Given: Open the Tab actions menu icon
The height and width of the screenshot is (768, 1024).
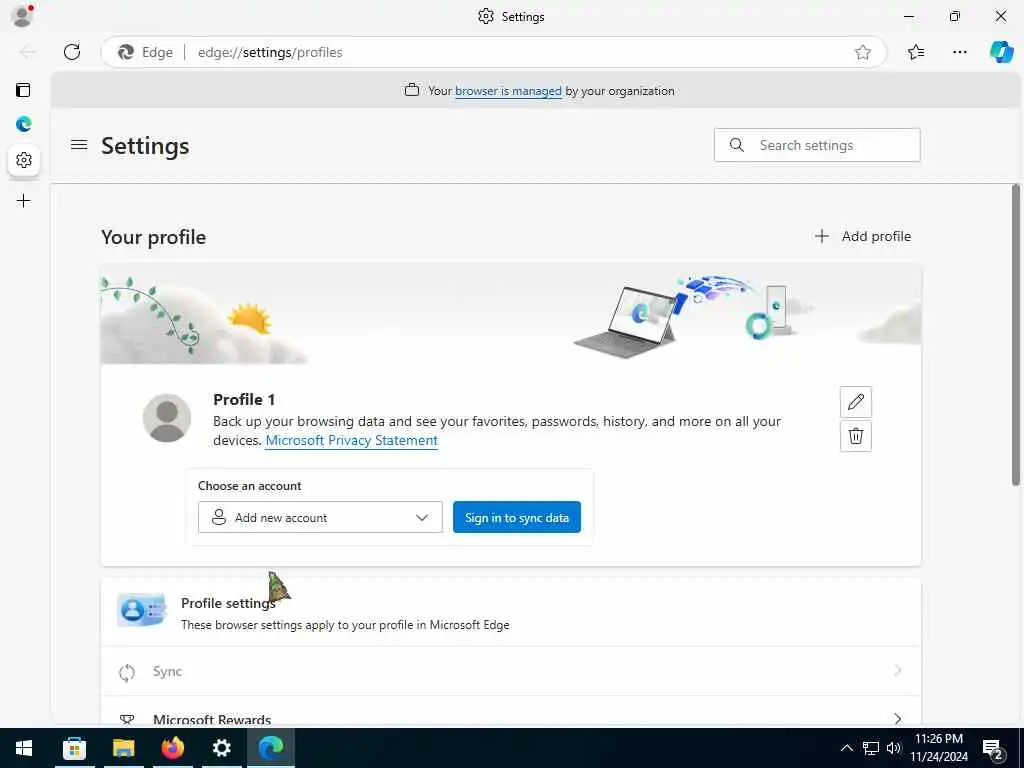Looking at the screenshot, I should 23,90.
